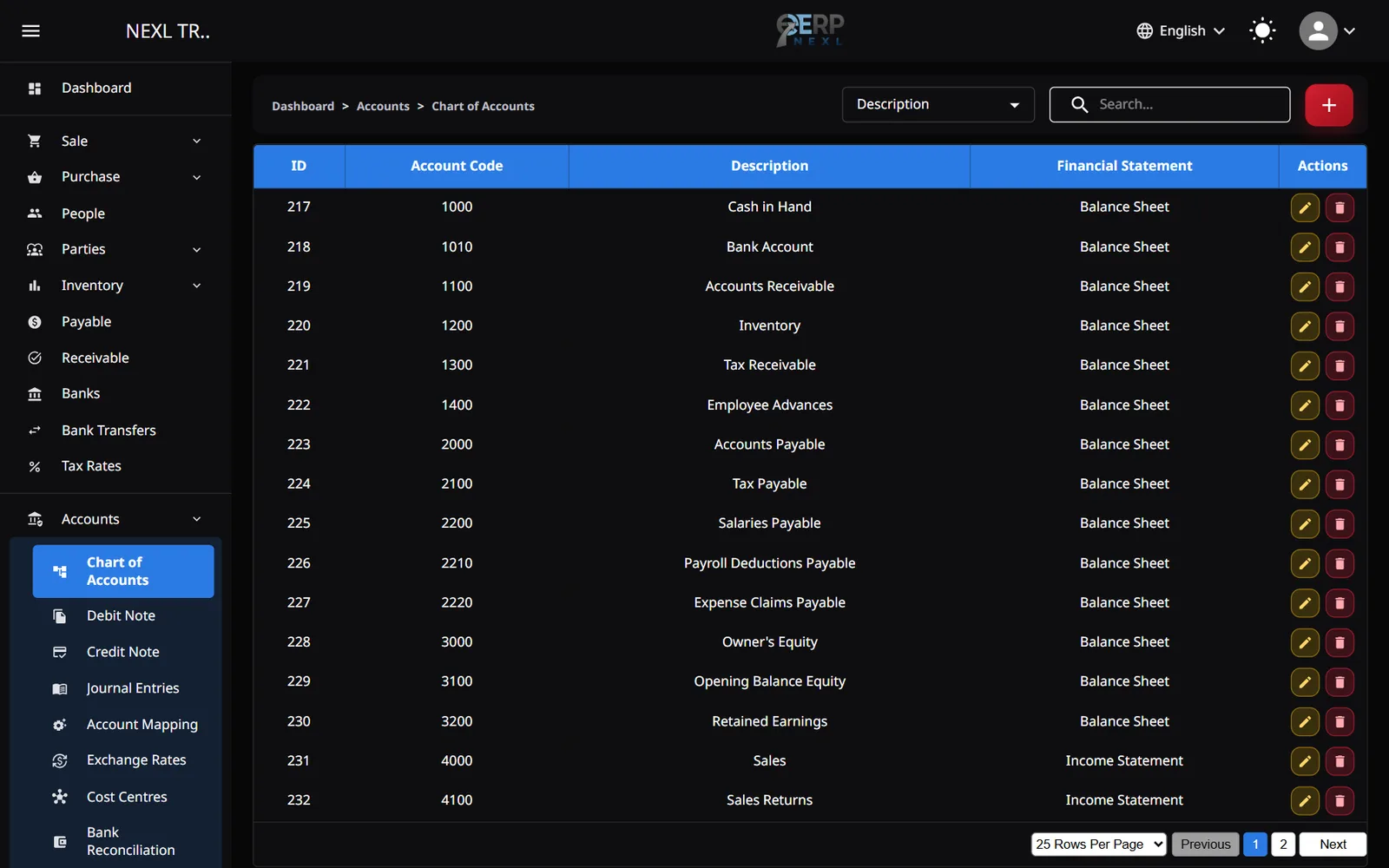
Task: Select Chart of Accounts submenu item
Action: (123, 571)
